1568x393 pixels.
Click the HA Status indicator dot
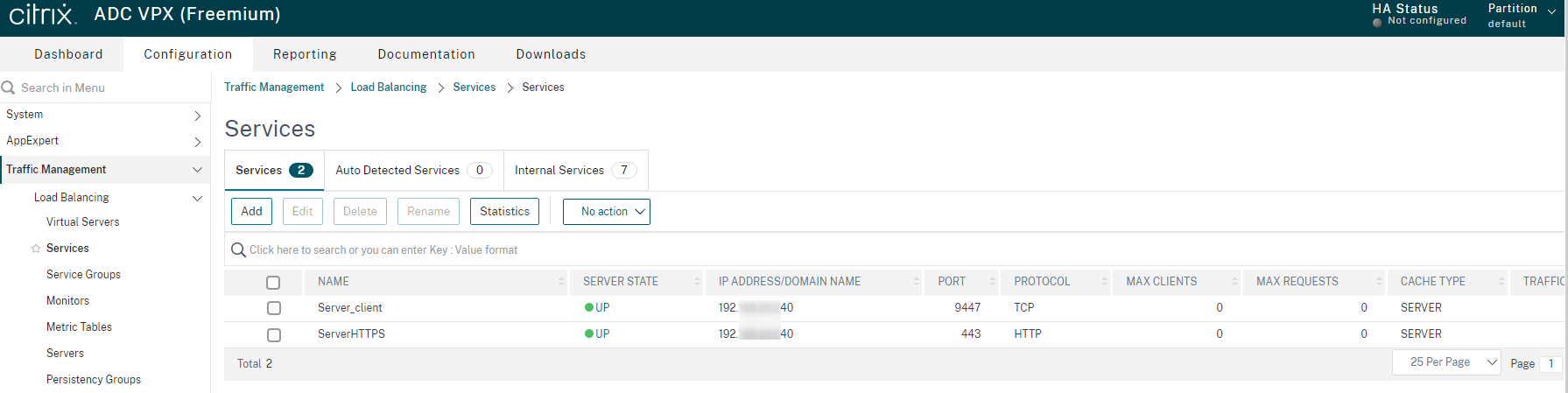pos(1377,23)
